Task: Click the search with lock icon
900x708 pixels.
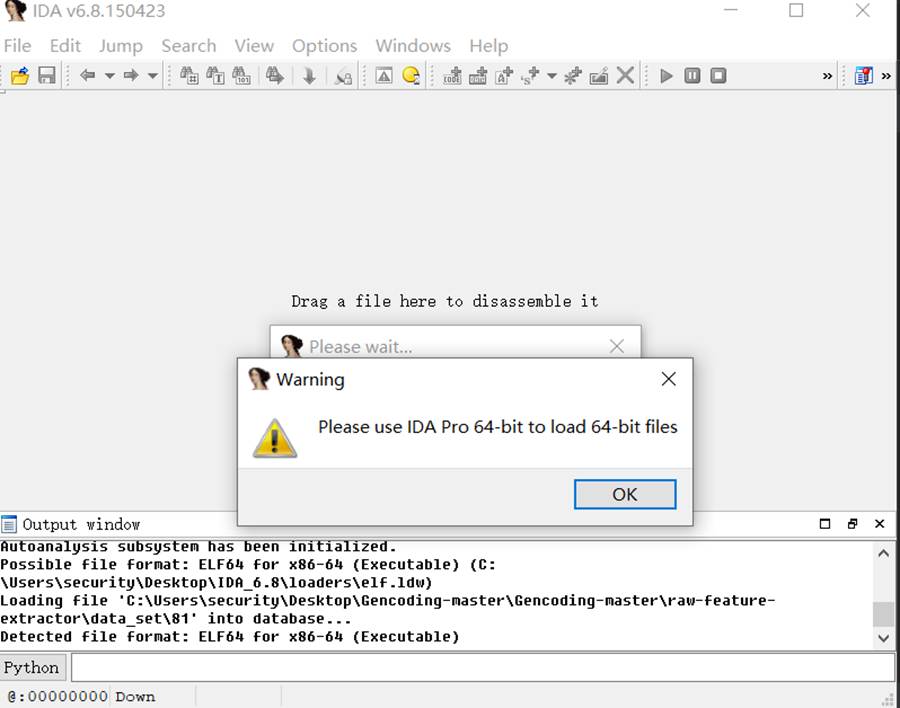Action: [x=343, y=76]
